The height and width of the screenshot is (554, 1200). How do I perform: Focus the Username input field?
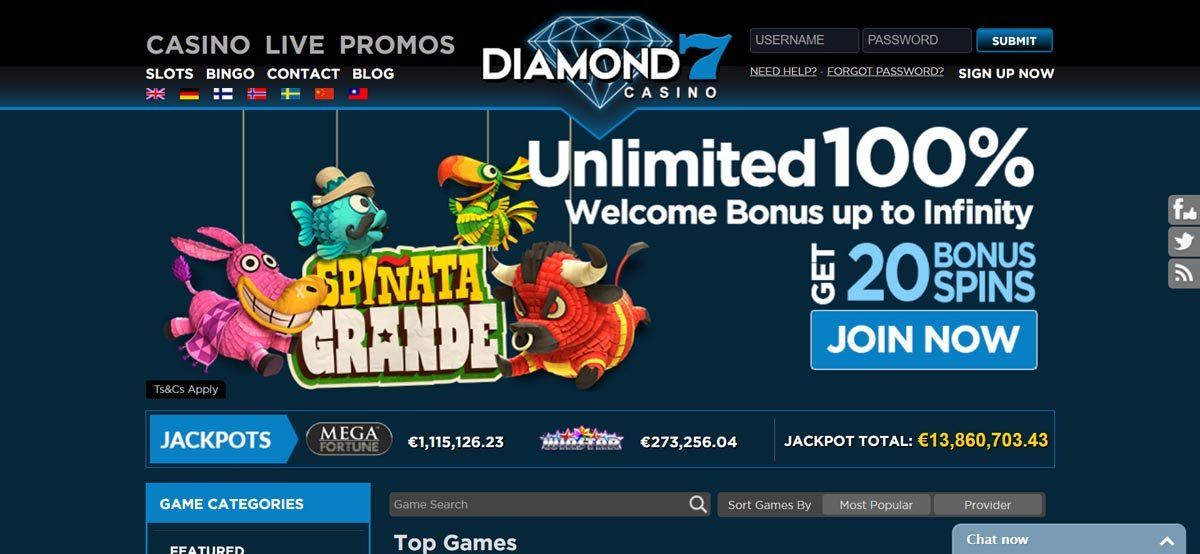pos(804,41)
